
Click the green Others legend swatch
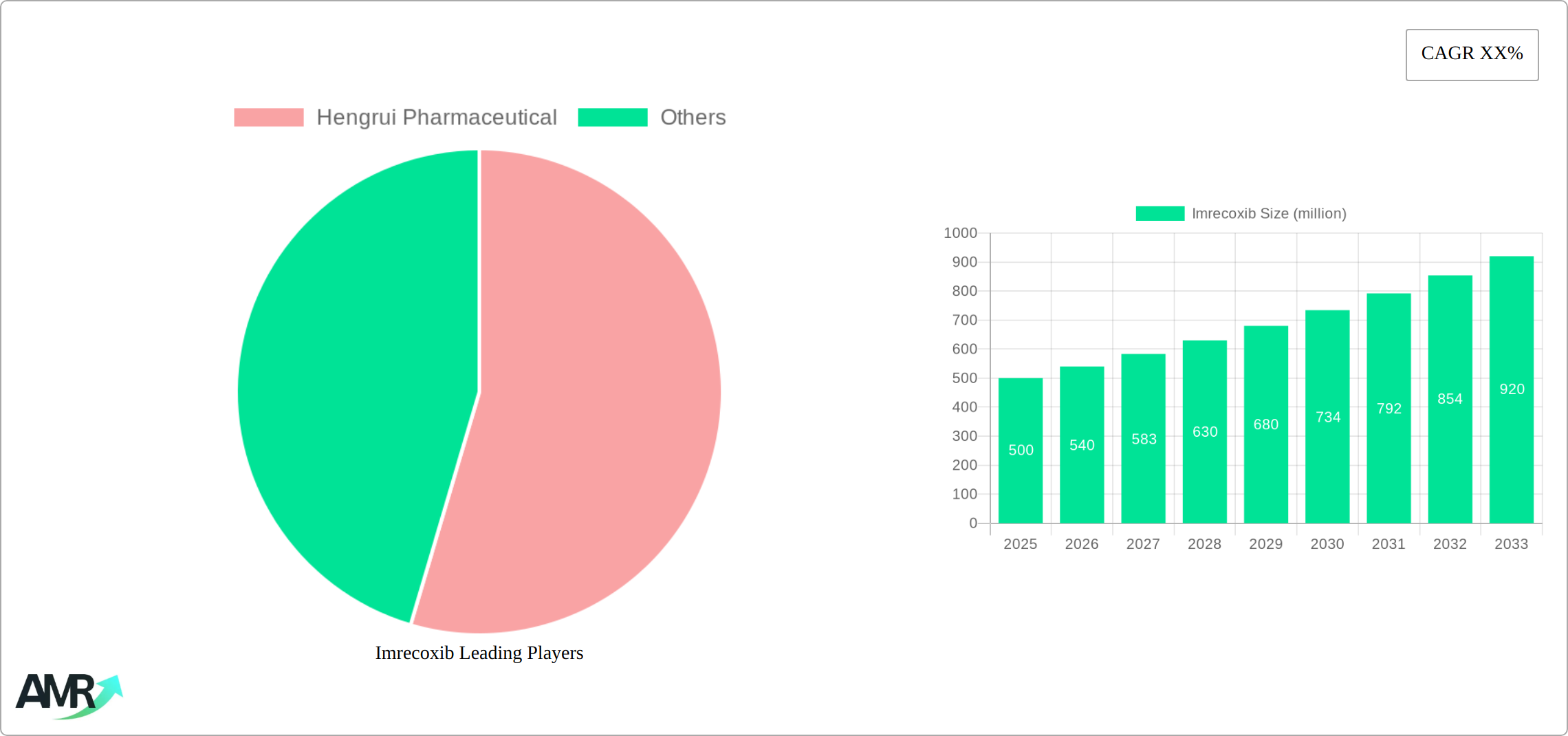tap(612, 117)
